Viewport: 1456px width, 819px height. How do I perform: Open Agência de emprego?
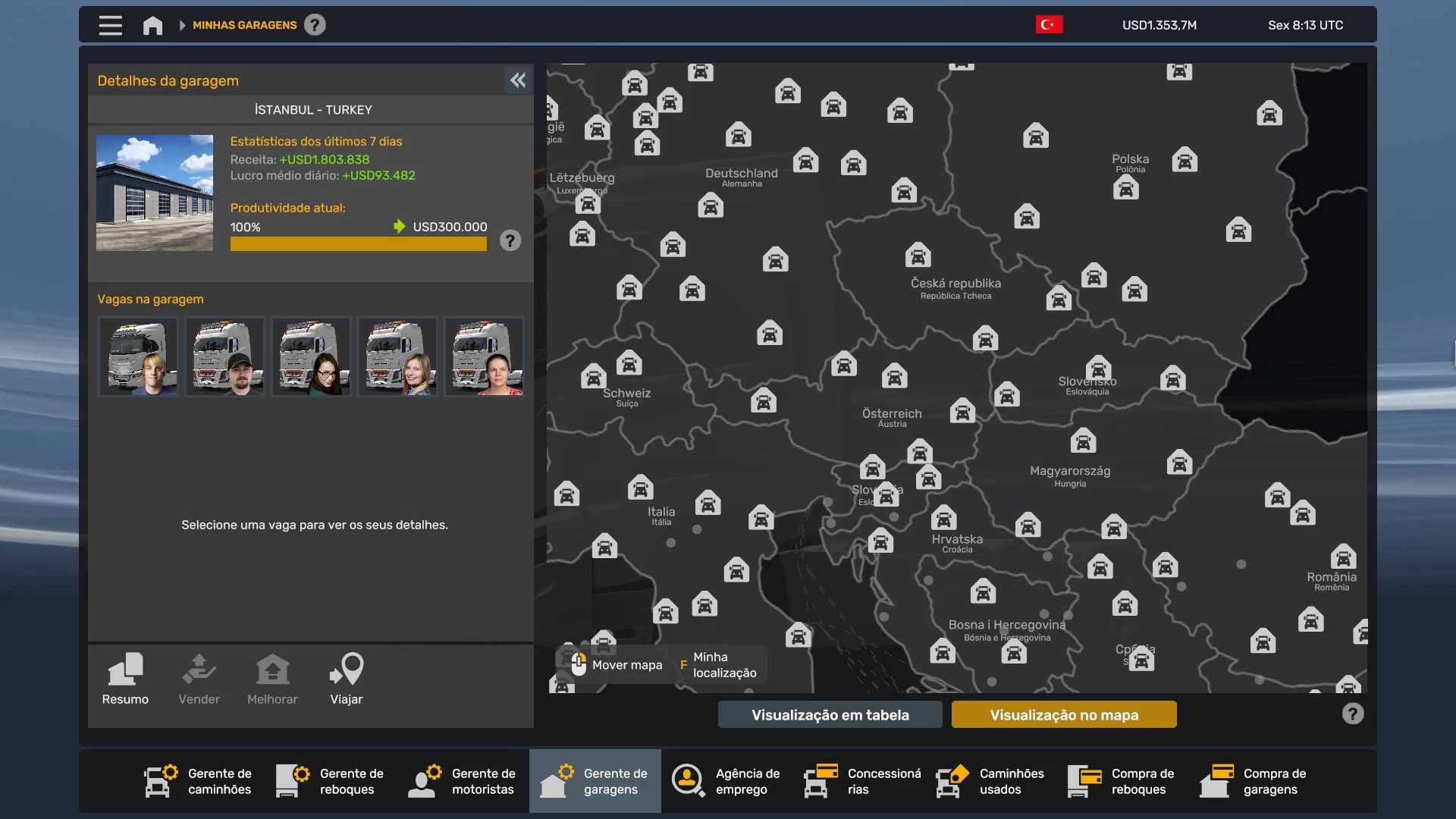(x=726, y=781)
